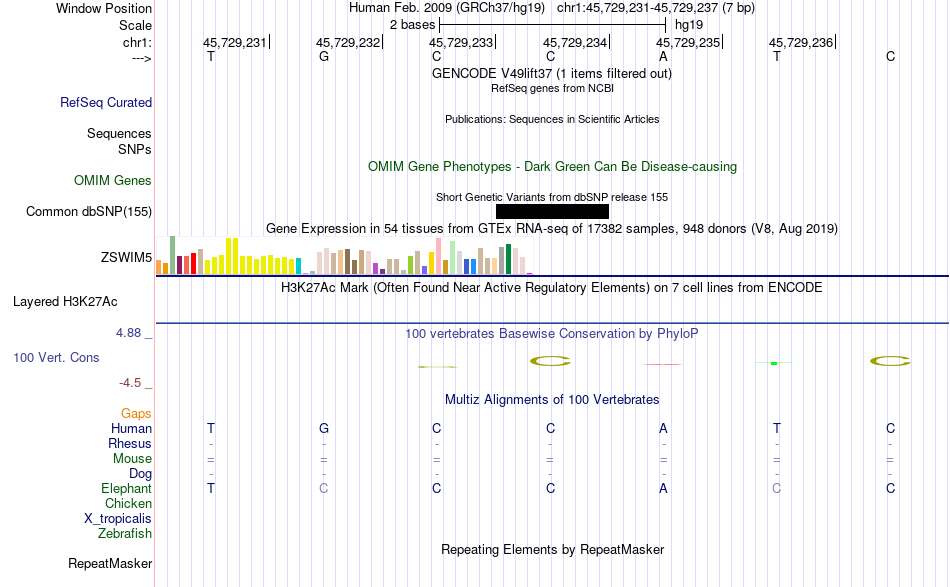950x587 pixels.
Task: Click the Dog species row label
Action: pyautogui.click(x=140, y=474)
